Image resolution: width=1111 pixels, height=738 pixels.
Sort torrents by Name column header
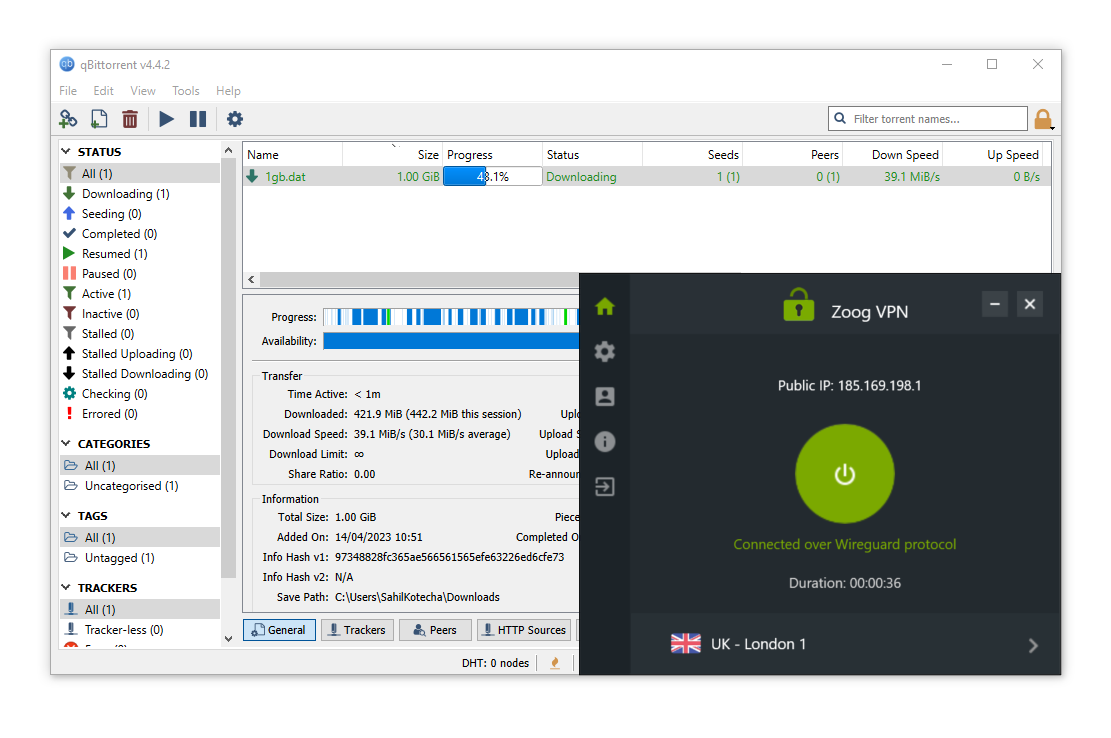[x=293, y=154]
